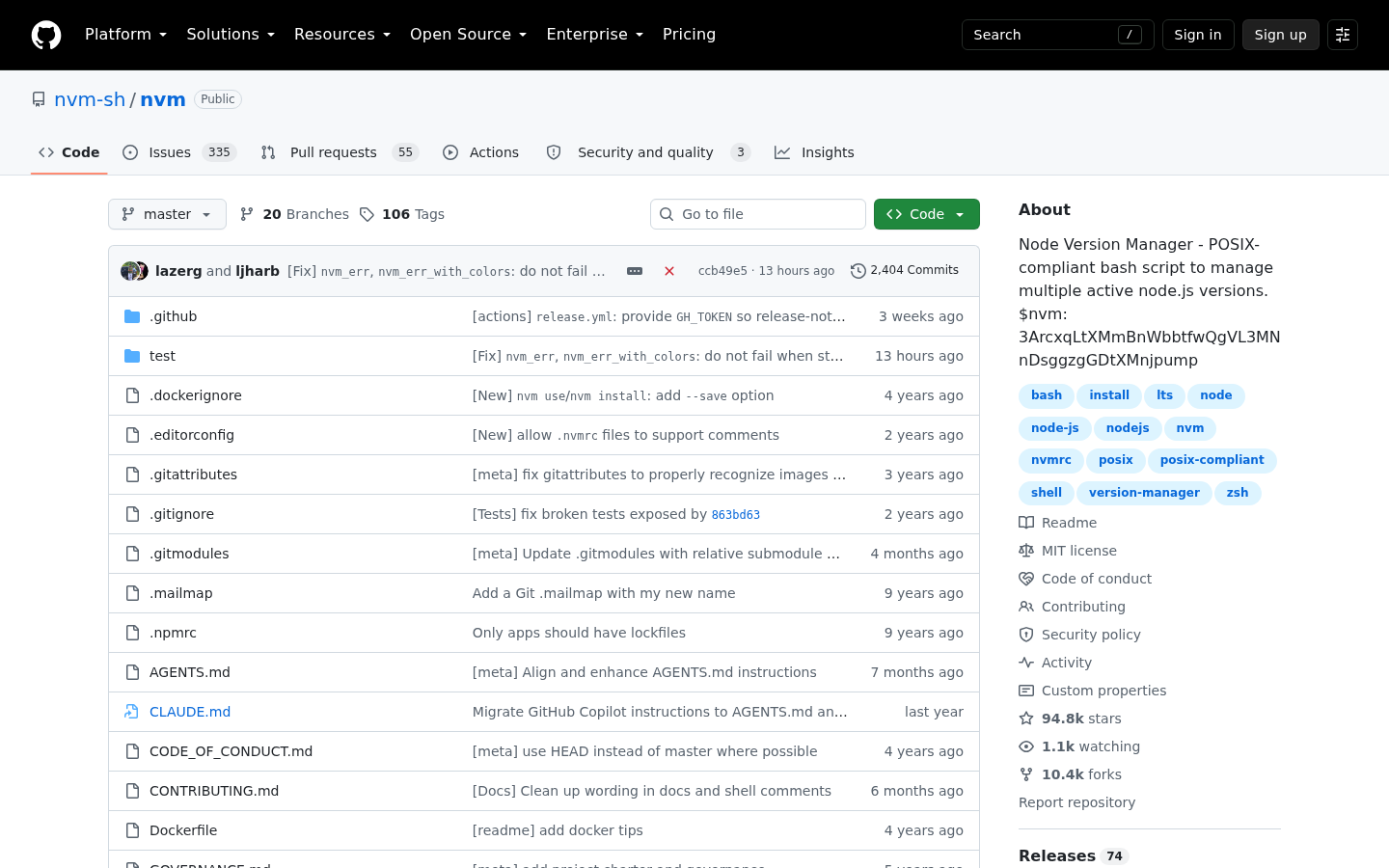Open the Insights tab
The image size is (1389, 868).
[814, 152]
